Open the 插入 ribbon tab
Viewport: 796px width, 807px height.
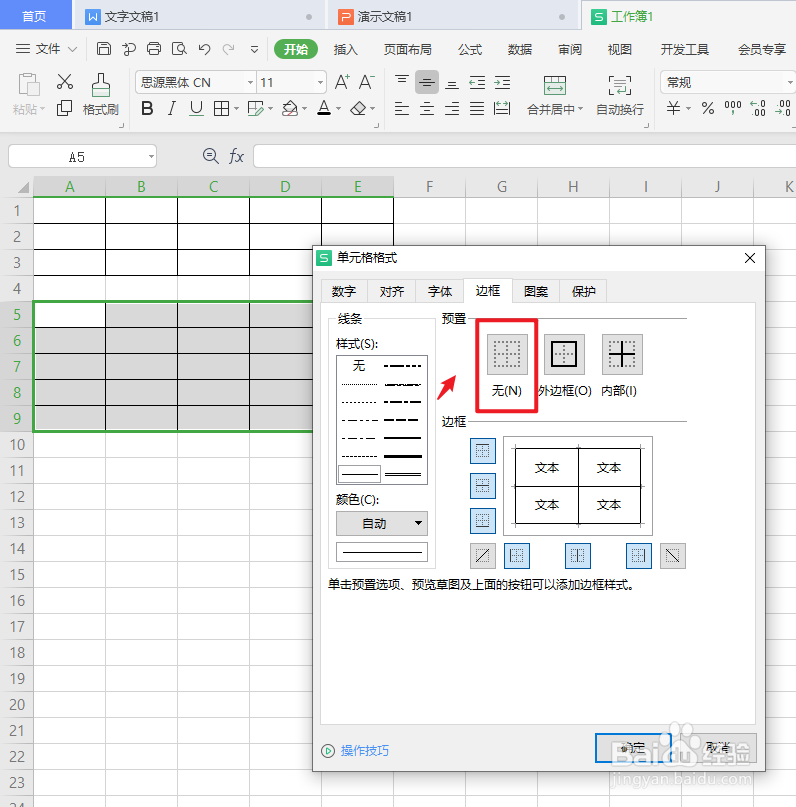(x=345, y=49)
